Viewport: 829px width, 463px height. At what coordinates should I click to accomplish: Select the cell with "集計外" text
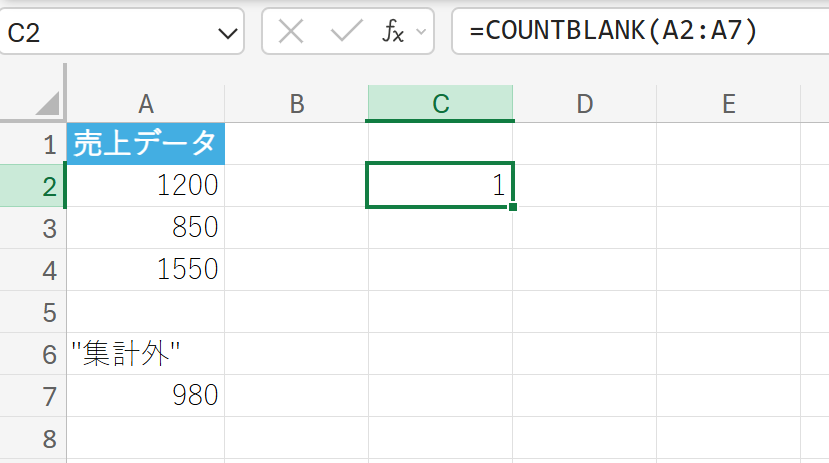146,354
